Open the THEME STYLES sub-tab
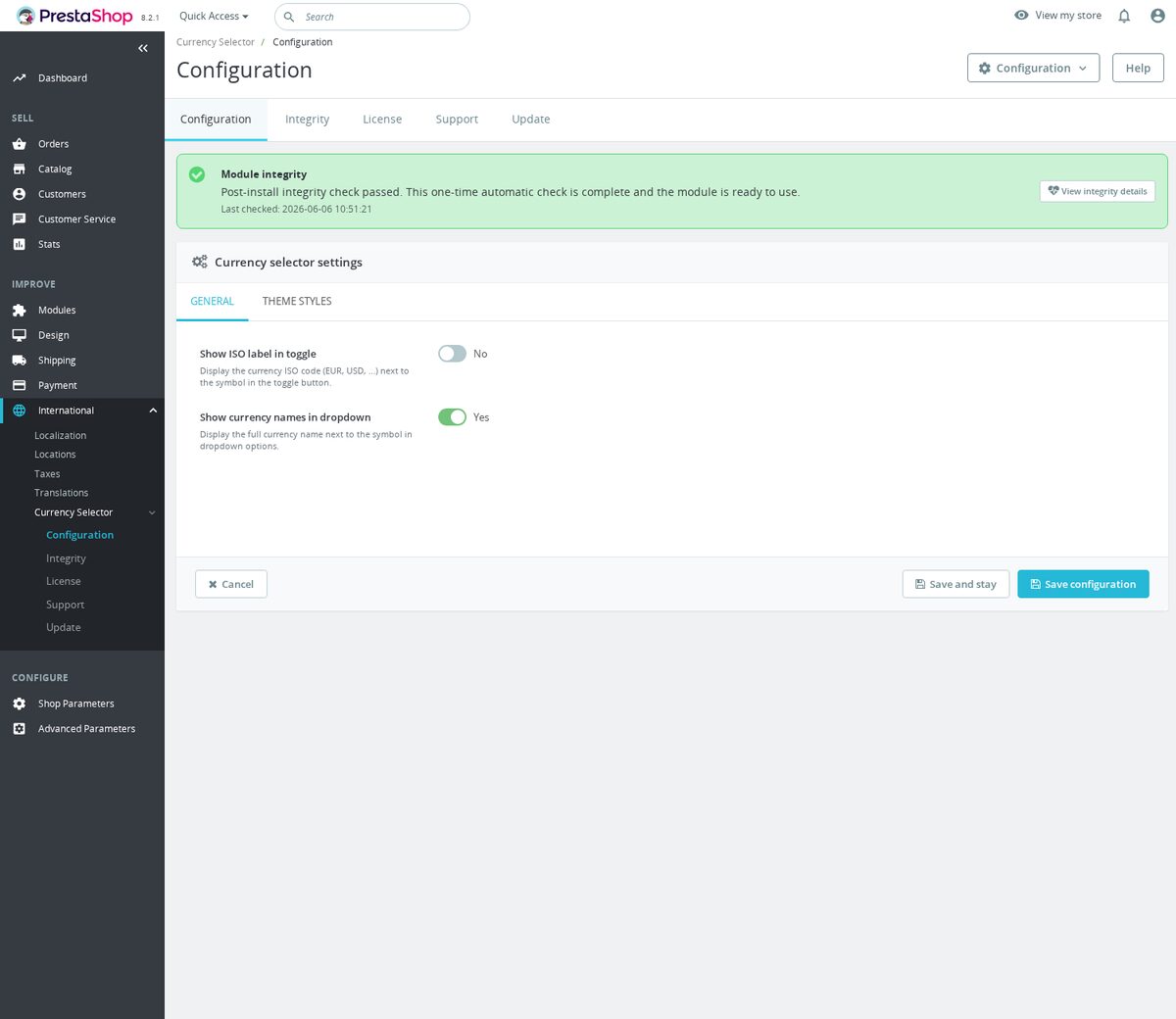The width and height of the screenshot is (1176, 1019). (297, 302)
